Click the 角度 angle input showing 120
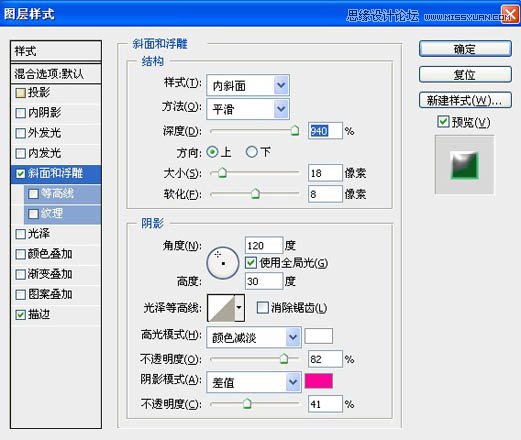The image size is (521, 440). pyautogui.click(x=264, y=246)
